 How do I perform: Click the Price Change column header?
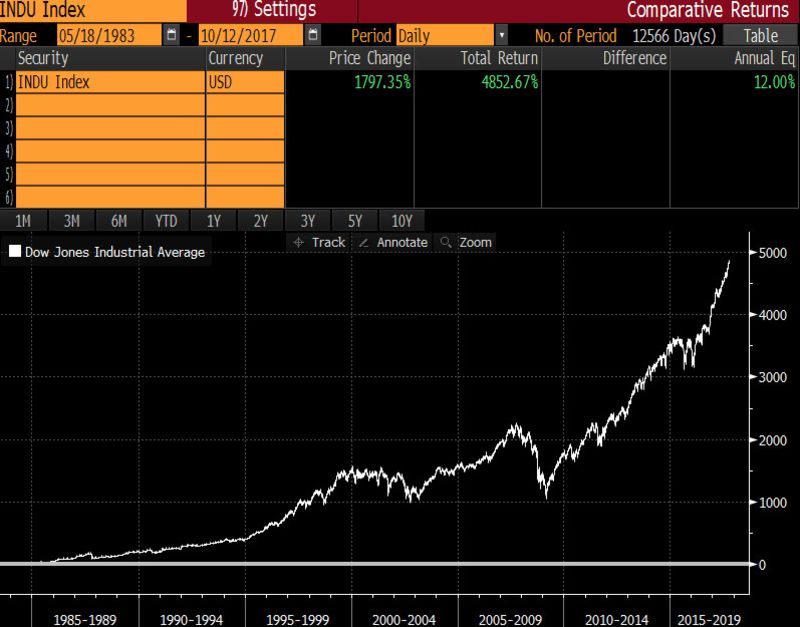tap(349, 58)
